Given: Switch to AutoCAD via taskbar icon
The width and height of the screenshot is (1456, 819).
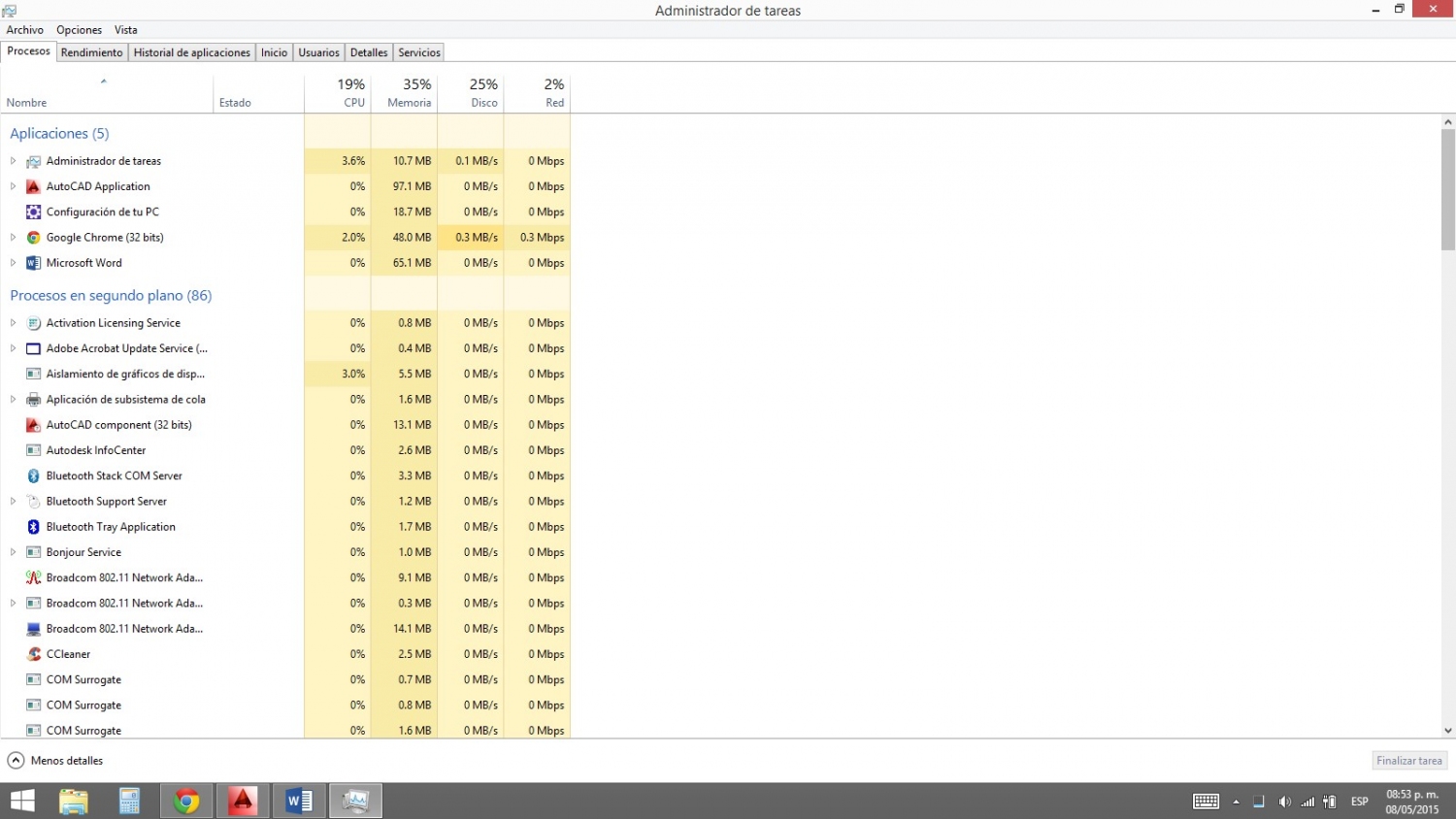Looking at the screenshot, I should click(x=243, y=801).
